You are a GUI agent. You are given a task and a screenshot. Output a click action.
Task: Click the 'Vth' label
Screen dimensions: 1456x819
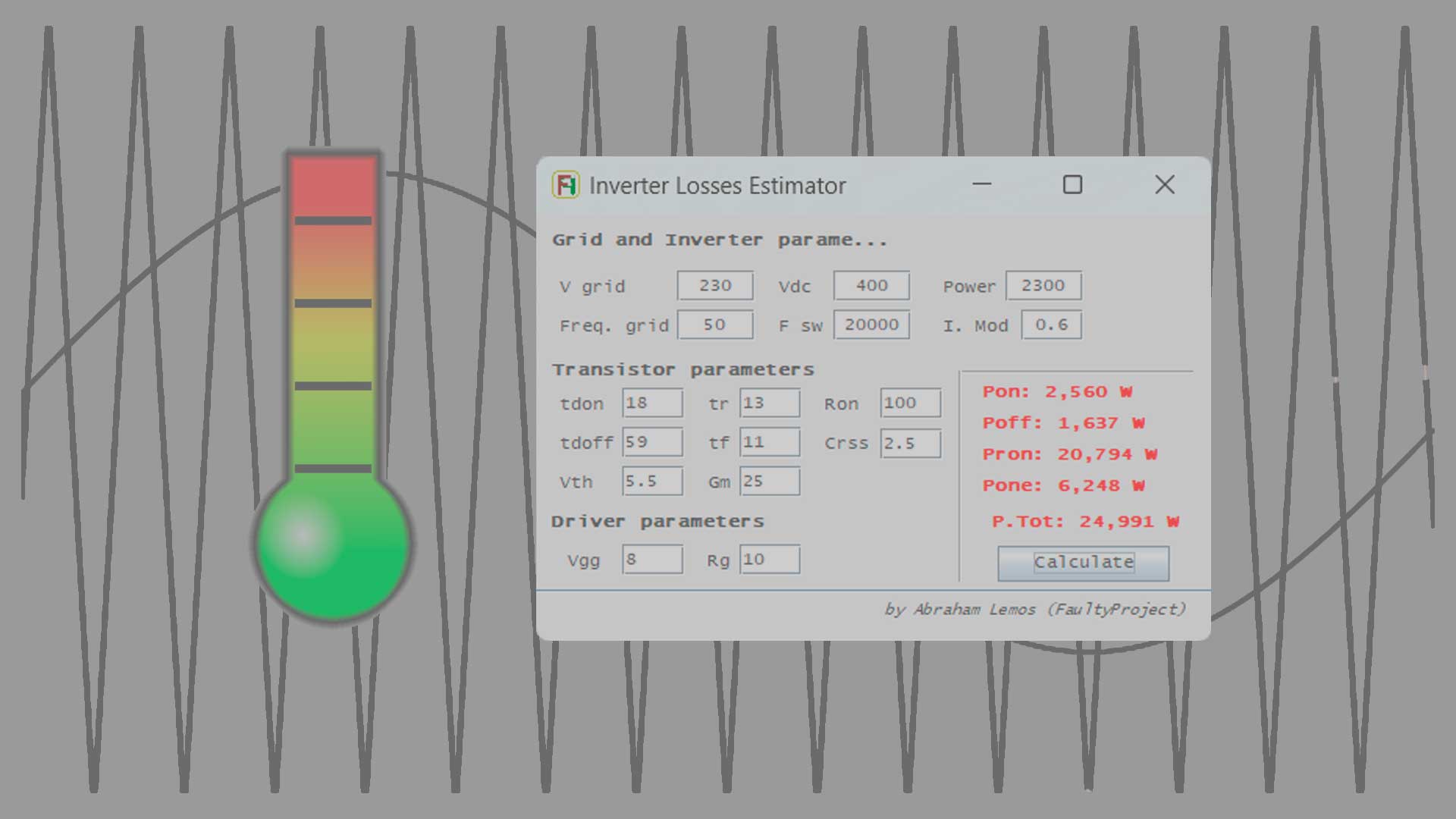pos(576,482)
